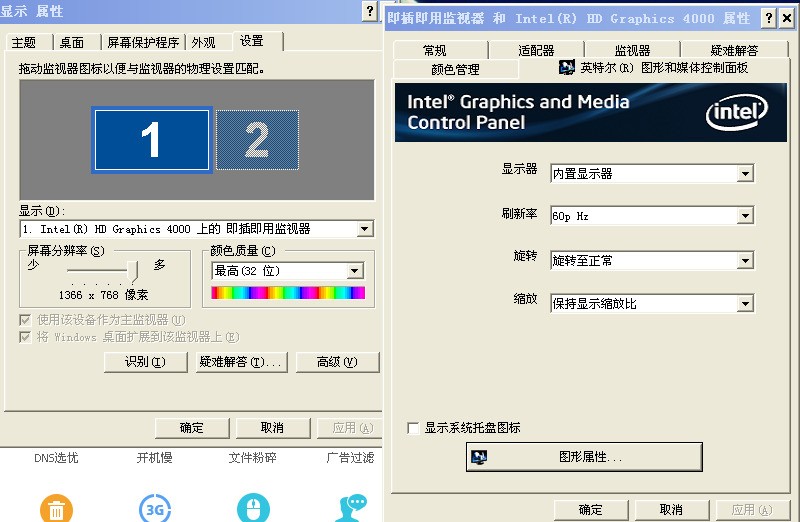Viewport: 800px width, 522px height.
Task: Click the 屏幕分辨率 slider handle
Action: coord(133,271)
